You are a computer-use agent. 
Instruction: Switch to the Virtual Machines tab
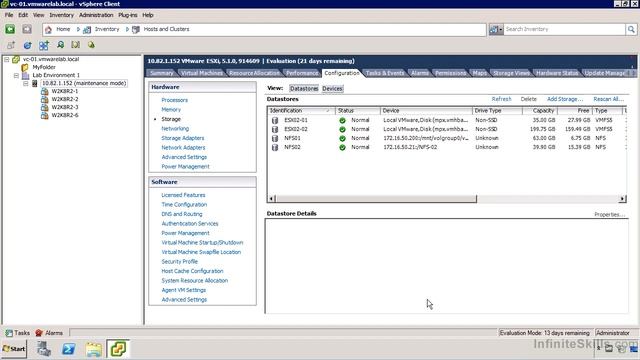pyautogui.click(x=202, y=73)
